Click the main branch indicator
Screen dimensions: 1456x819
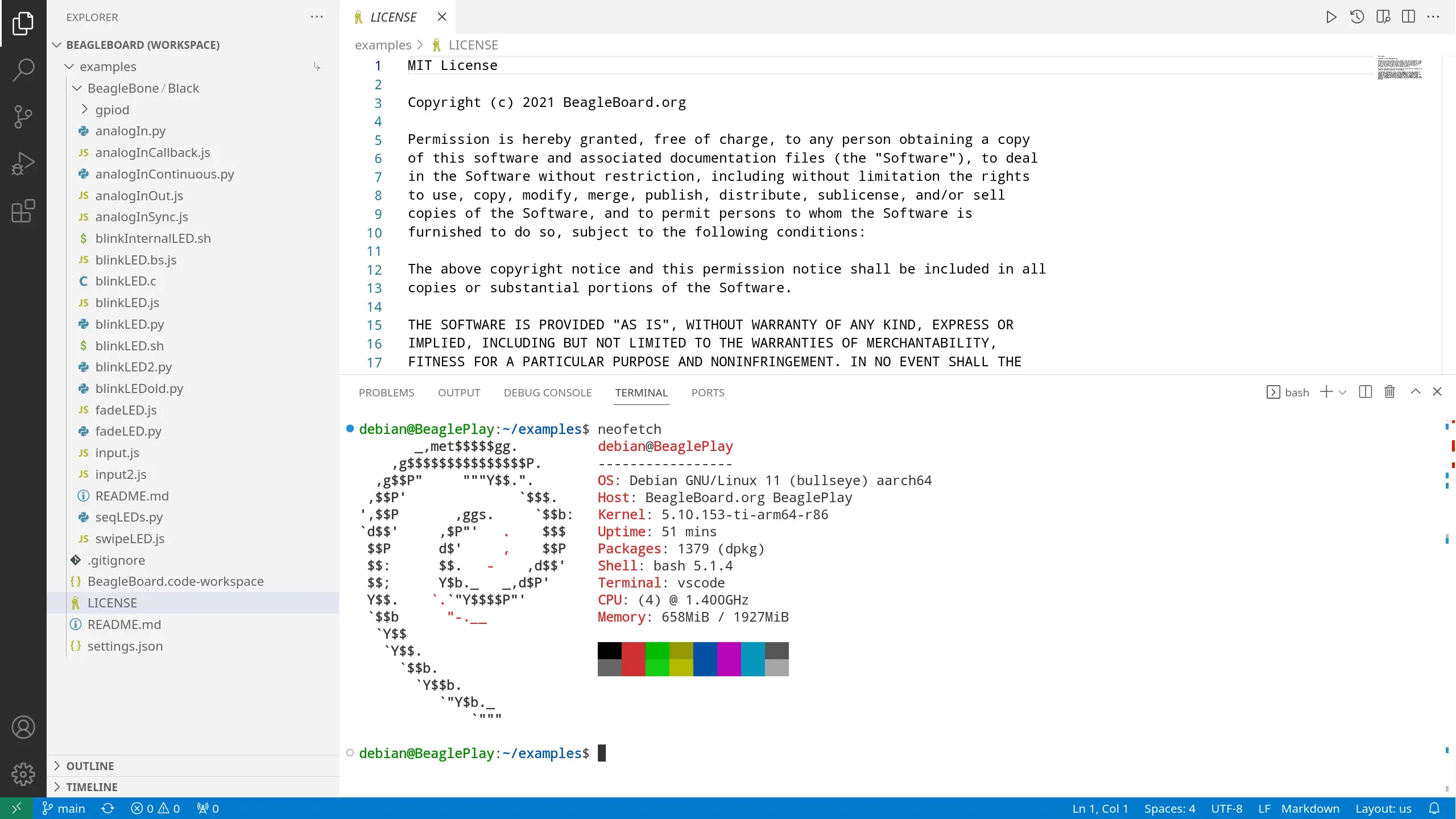coord(64,808)
